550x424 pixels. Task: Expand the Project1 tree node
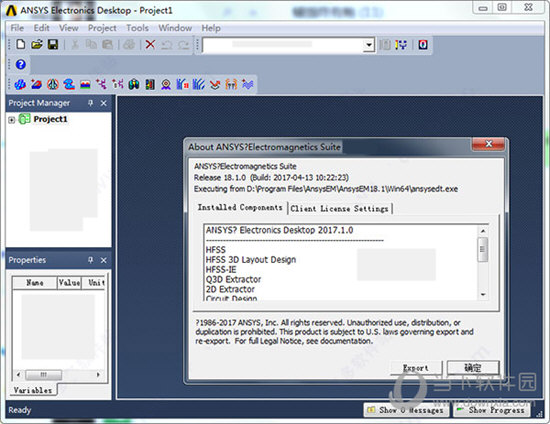[x=12, y=120]
